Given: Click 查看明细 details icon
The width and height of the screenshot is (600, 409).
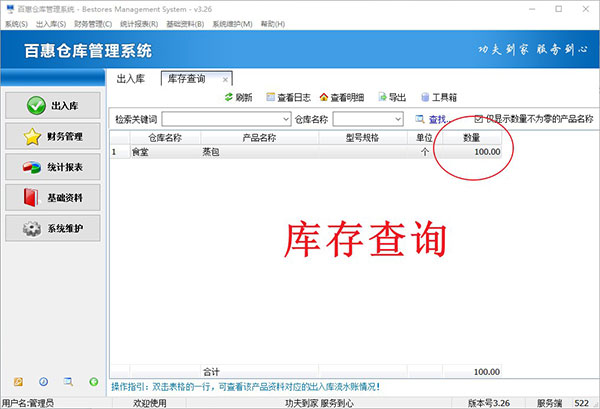Looking at the screenshot, I should tap(344, 97).
